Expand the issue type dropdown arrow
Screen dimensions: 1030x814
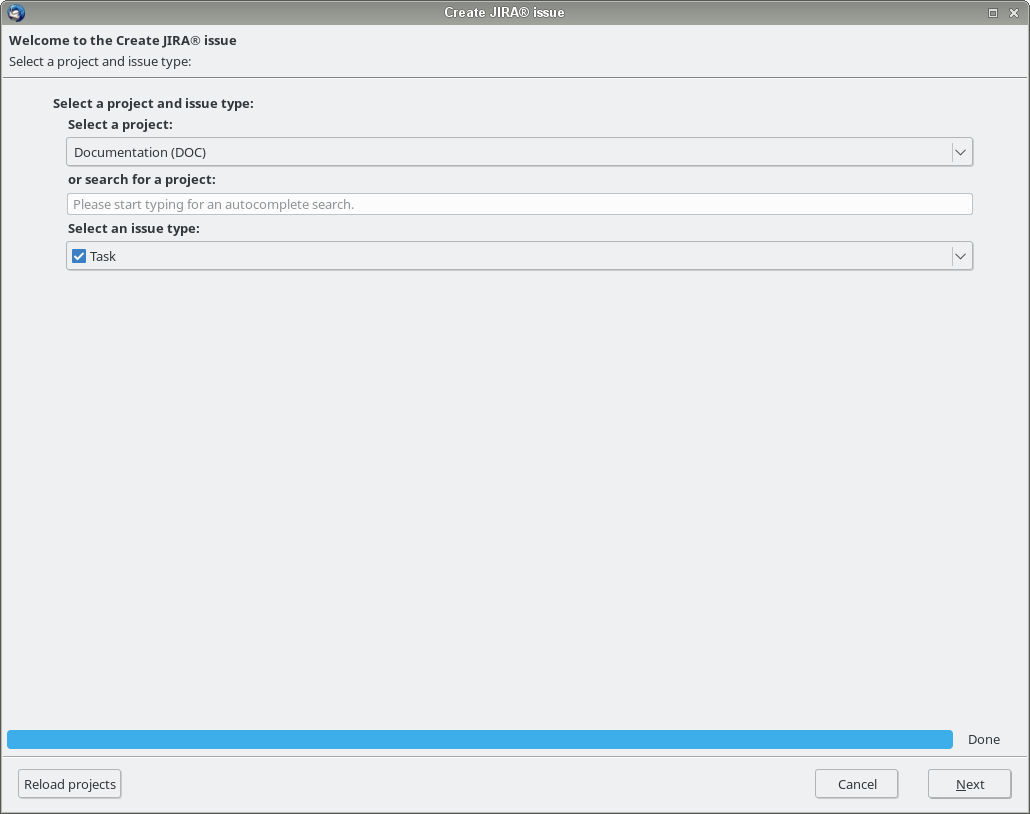[960, 256]
